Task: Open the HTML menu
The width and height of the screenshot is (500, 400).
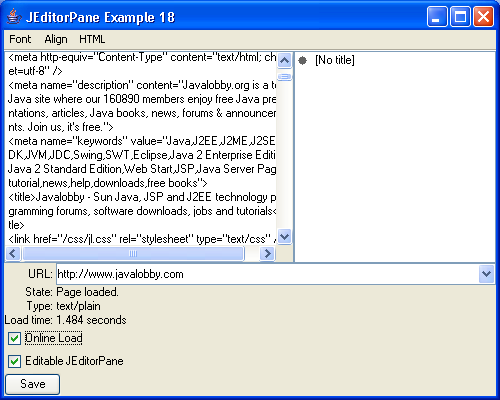Action: click(x=92, y=39)
